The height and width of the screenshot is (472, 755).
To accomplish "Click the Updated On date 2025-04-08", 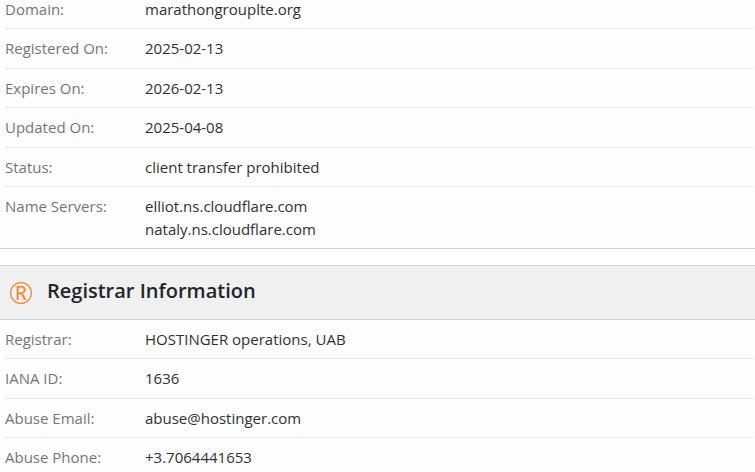I will 184,128.
